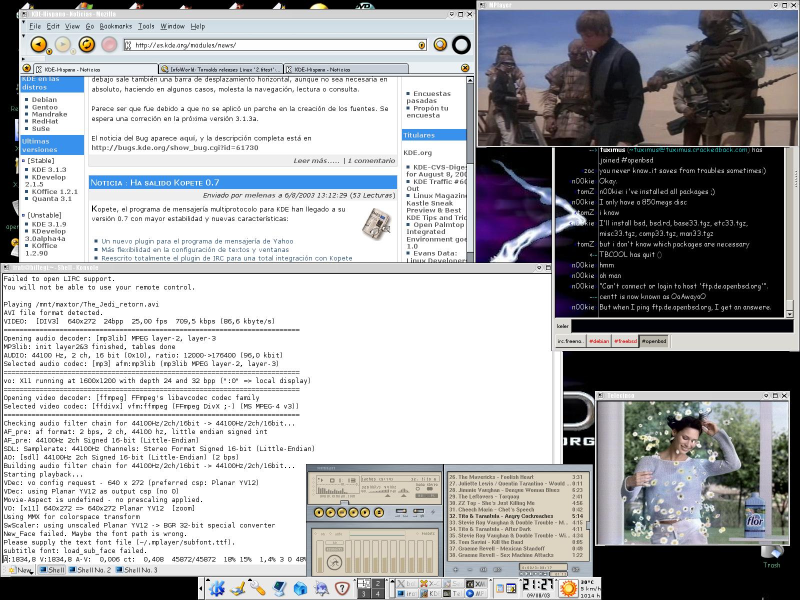This screenshot has width=800, height=600.
Task: Click the Trash icon on the desktop
Action: (x=772, y=555)
